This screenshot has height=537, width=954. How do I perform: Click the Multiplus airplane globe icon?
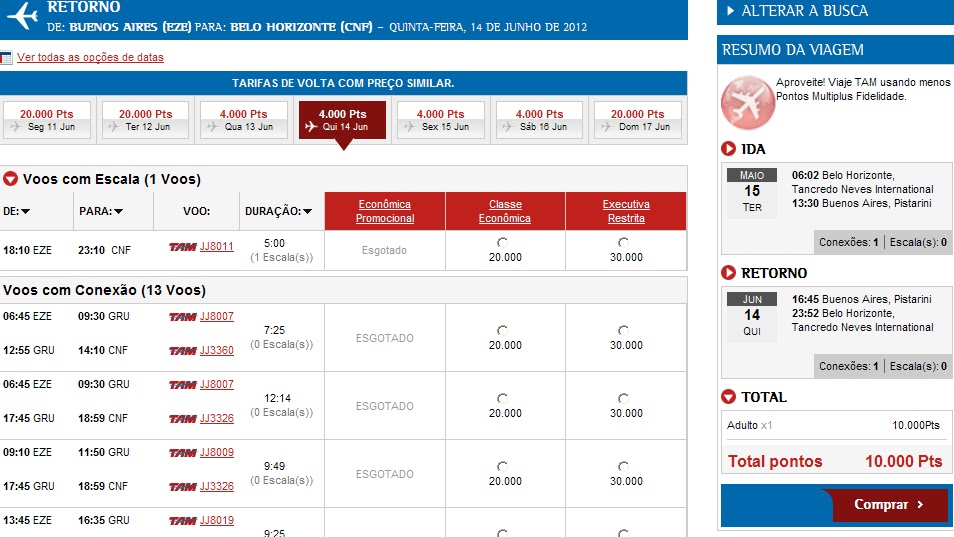[x=748, y=103]
